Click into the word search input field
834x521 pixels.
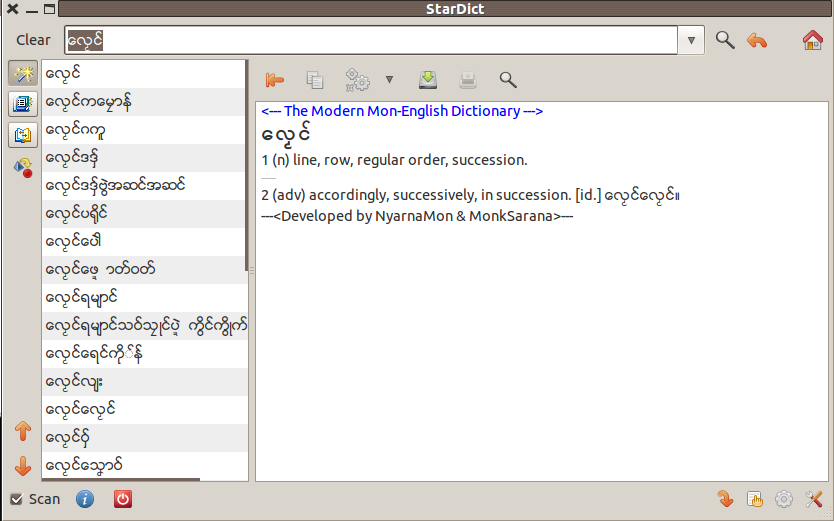[x=370, y=40]
